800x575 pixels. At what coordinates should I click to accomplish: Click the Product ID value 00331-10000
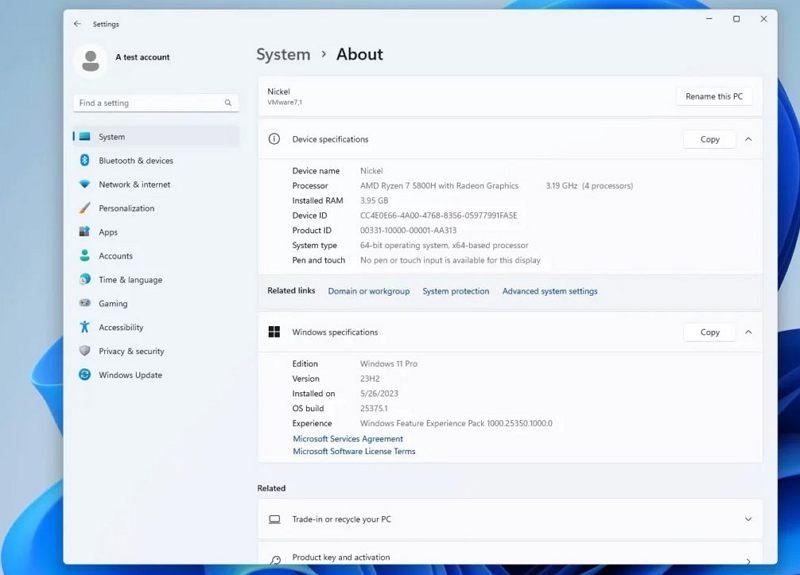point(408,230)
